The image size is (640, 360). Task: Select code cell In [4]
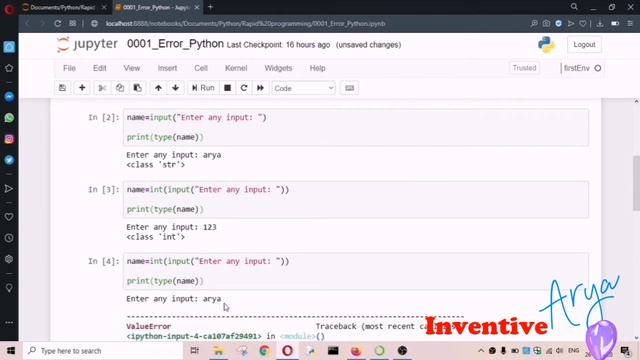click(x=356, y=271)
